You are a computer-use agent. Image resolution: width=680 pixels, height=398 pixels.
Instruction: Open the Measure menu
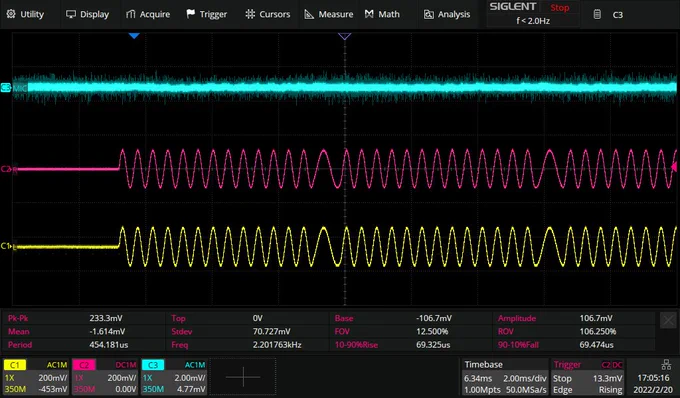[329, 14]
